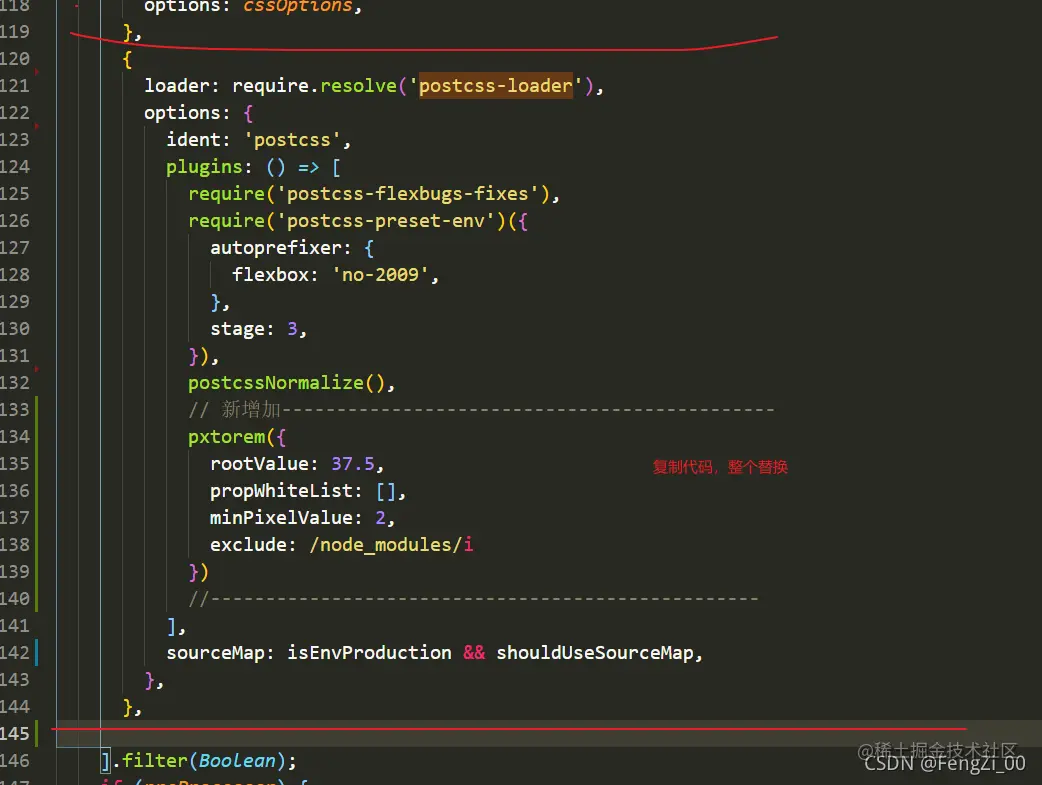
Task: Click 'require.resolve' on line 121
Action: pyautogui.click(x=314, y=86)
